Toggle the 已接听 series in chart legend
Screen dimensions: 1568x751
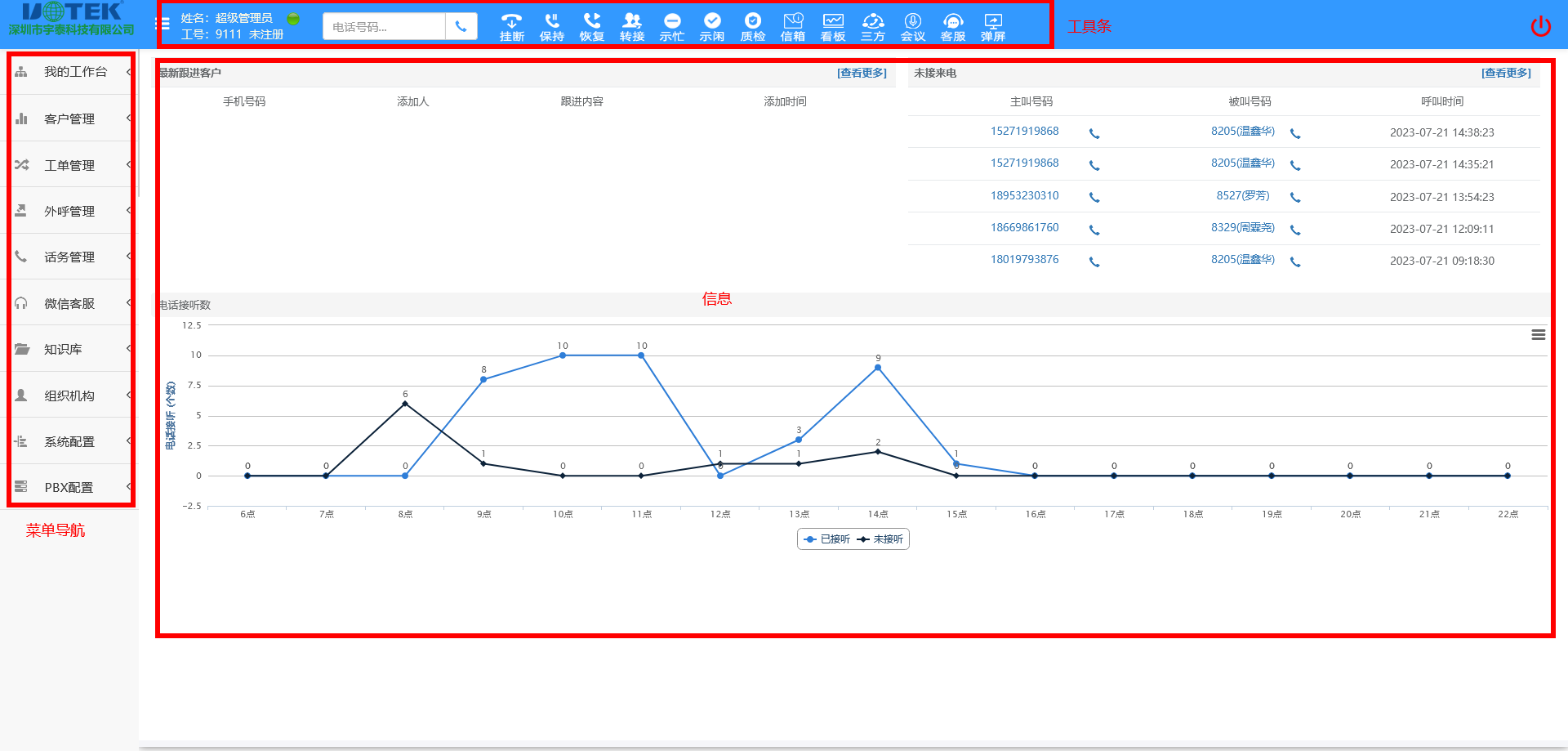(827, 539)
